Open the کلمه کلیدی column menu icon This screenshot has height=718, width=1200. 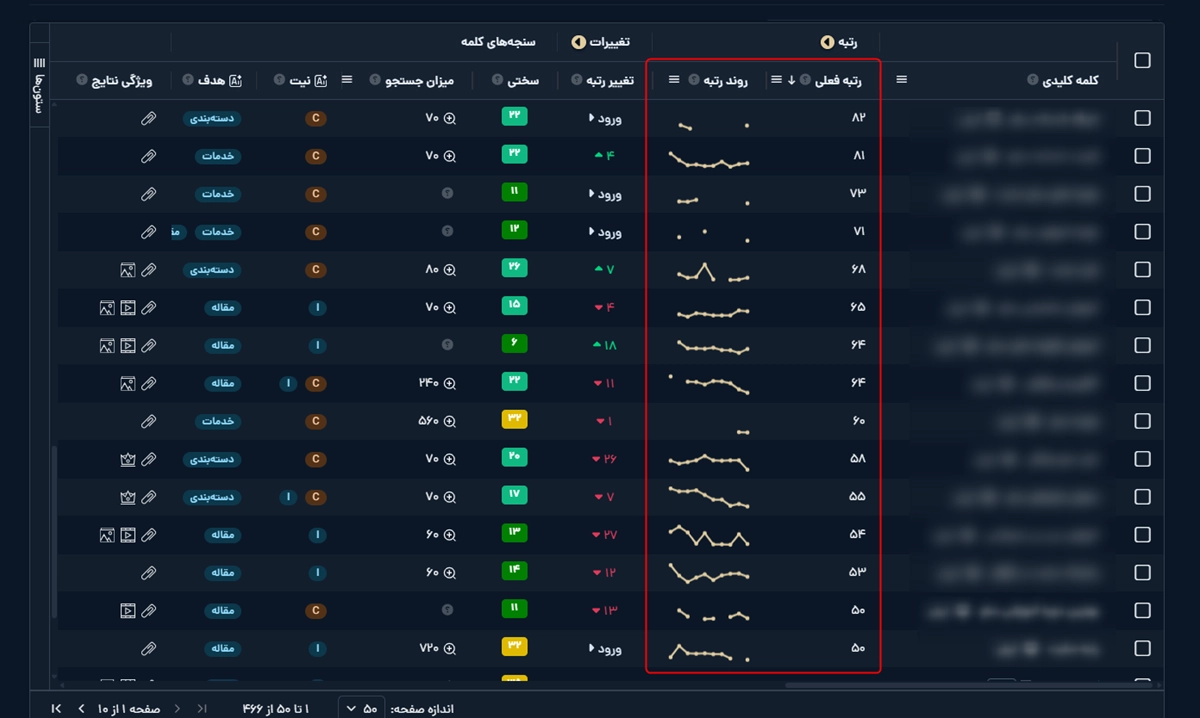coord(901,80)
